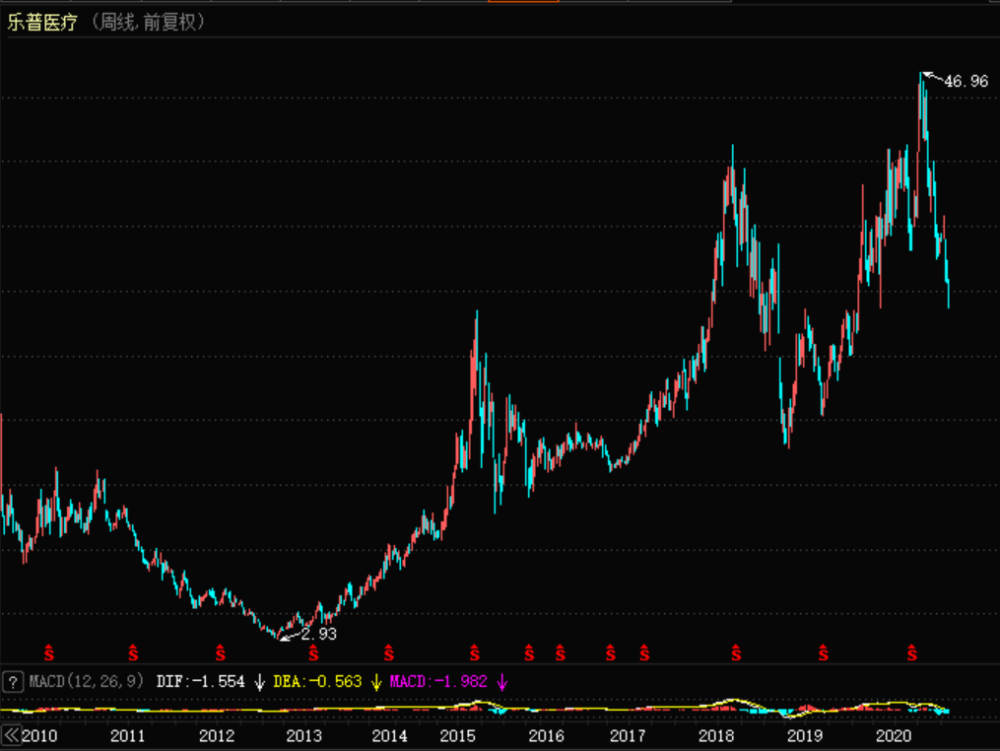Select the magenta MACD:-1.982 readout
This screenshot has height=751, width=1000.
point(439,682)
